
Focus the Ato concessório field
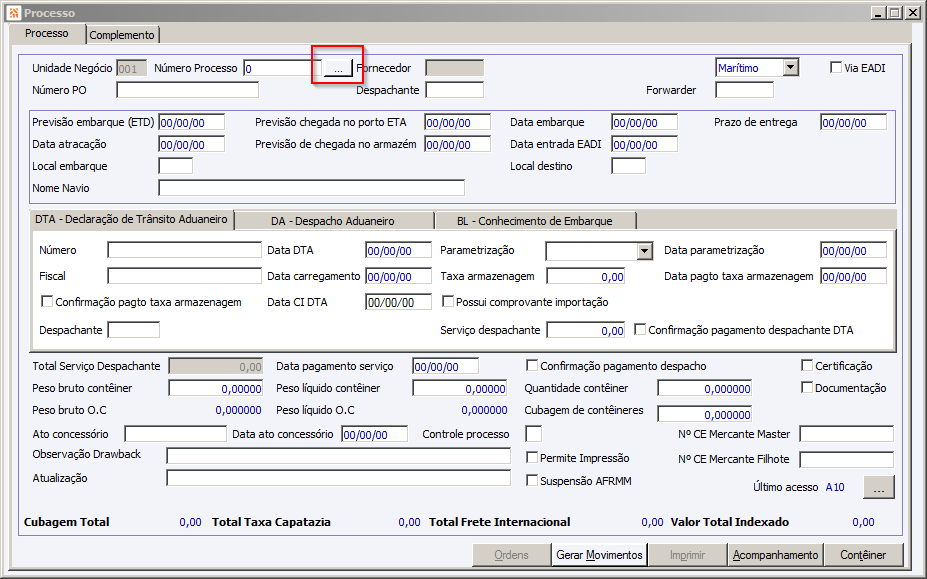176,434
